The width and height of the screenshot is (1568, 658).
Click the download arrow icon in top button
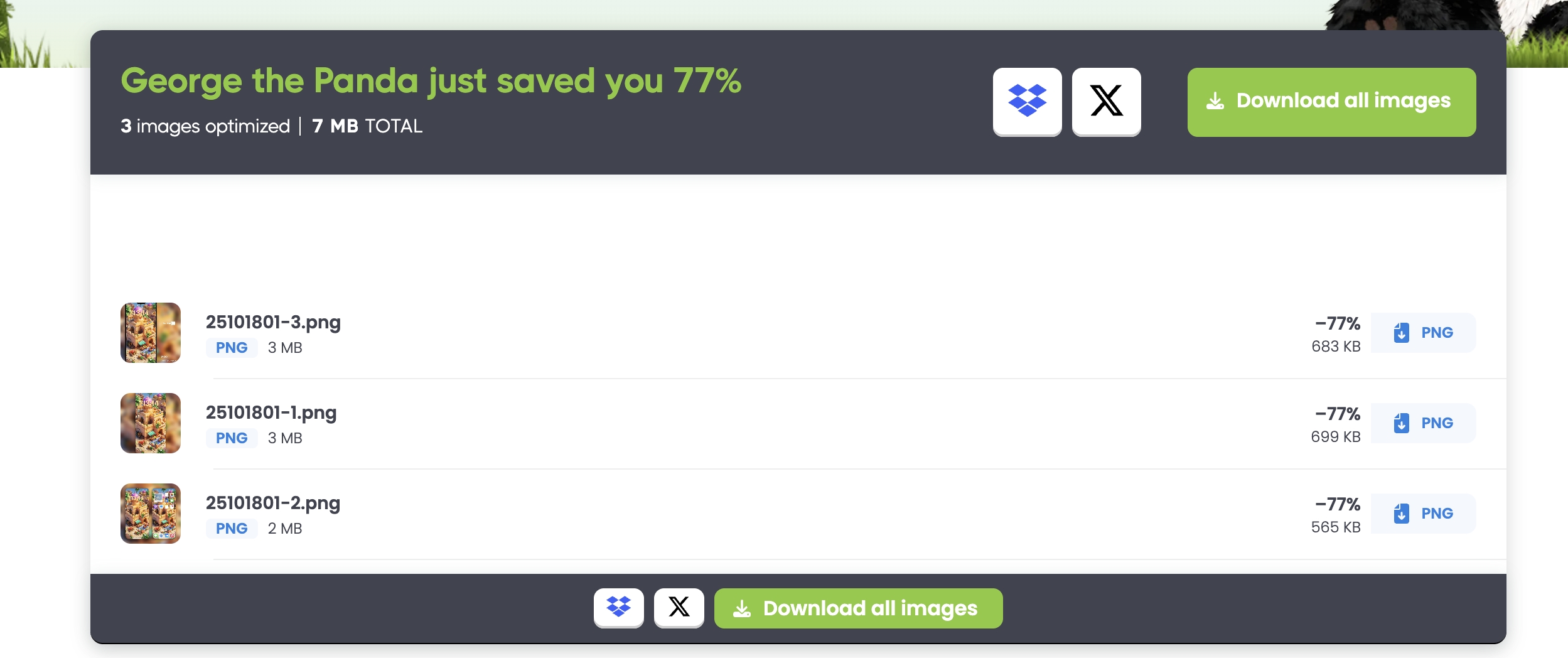tap(1215, 101)
